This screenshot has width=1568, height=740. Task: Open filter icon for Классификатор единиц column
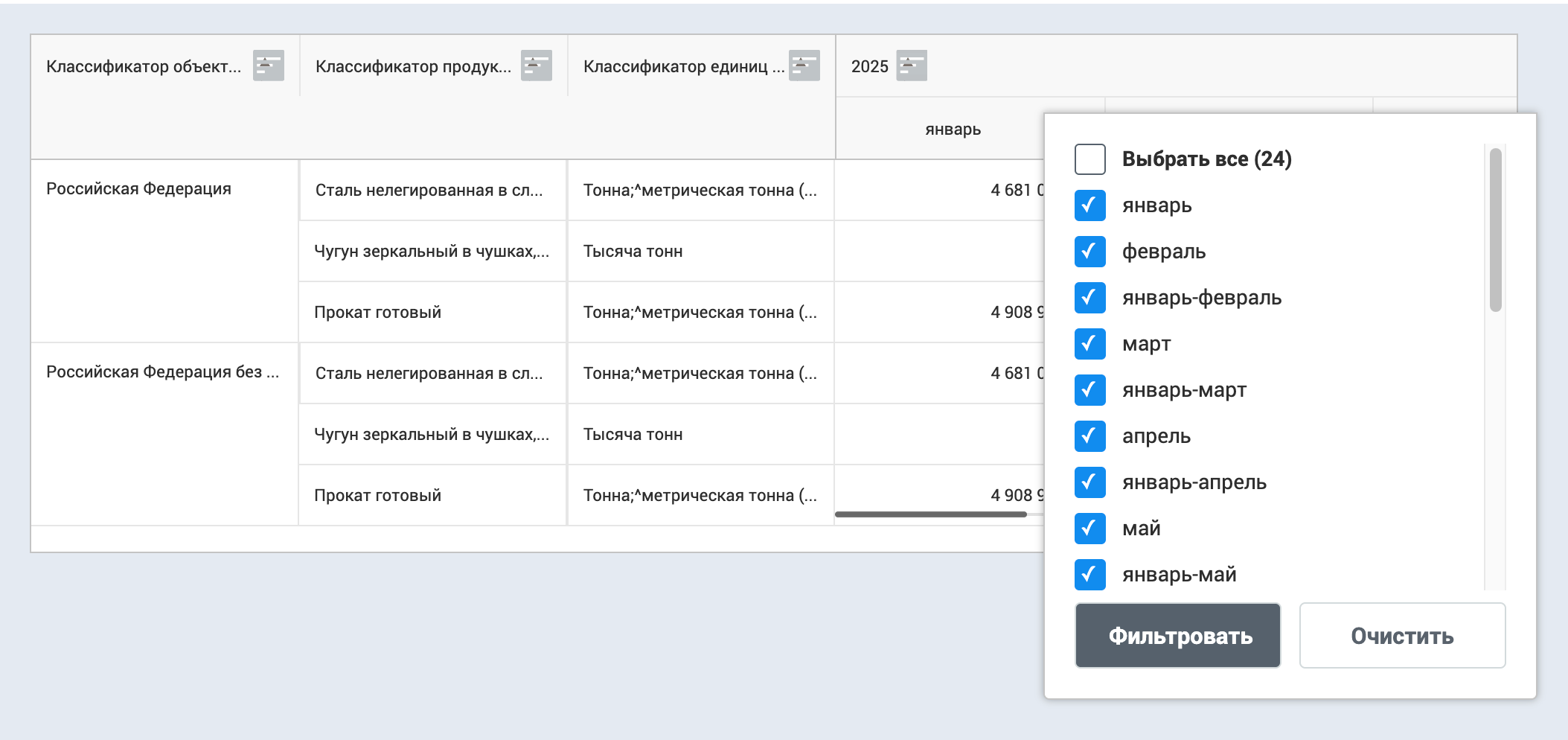[804, 66]
